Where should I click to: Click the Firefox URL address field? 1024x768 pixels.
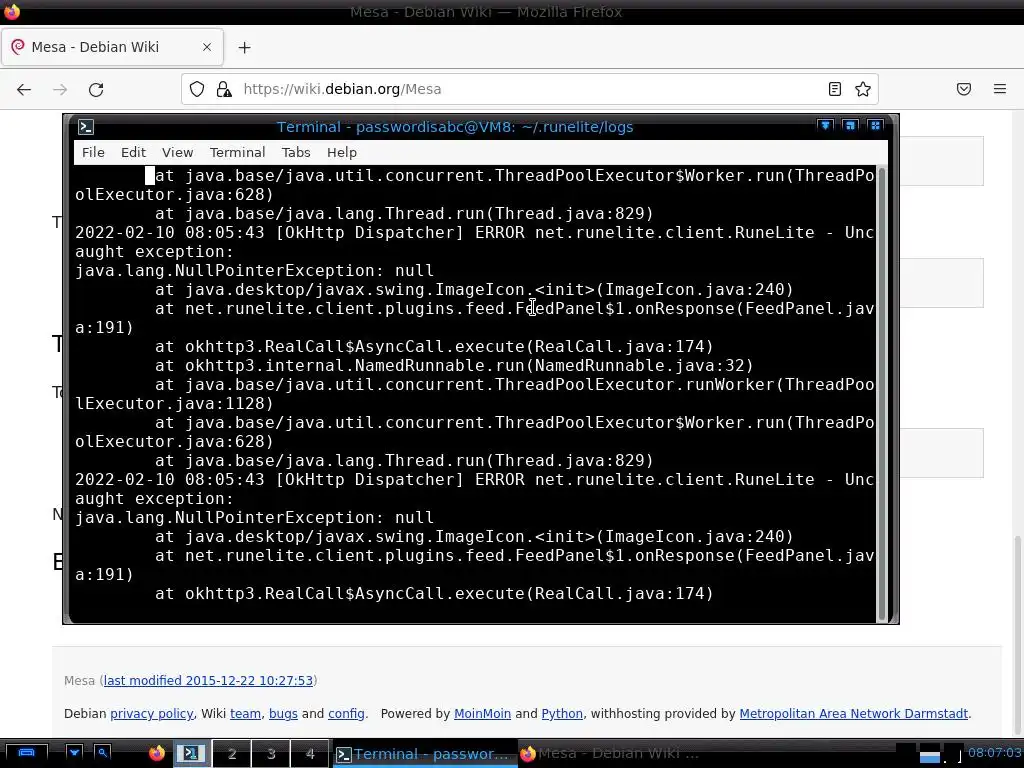coord(529,89)
